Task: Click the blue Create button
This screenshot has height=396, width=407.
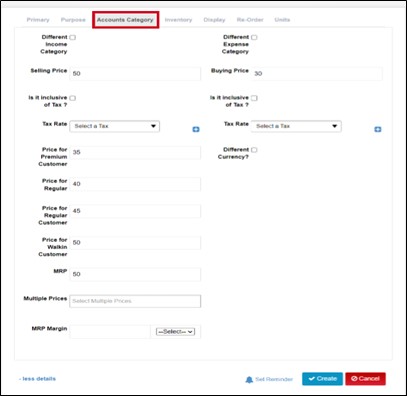Action: pos(322,379)
